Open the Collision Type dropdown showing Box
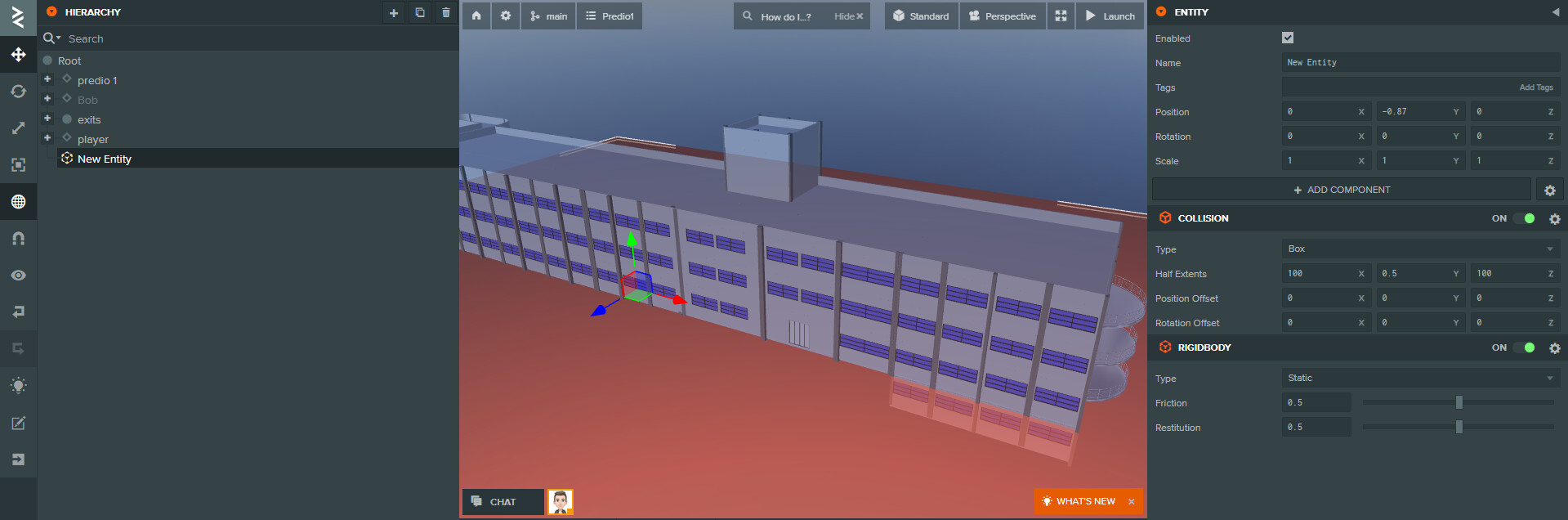Image resolution: width=1568 pixels, height=520 pixels. point(1420,249)
